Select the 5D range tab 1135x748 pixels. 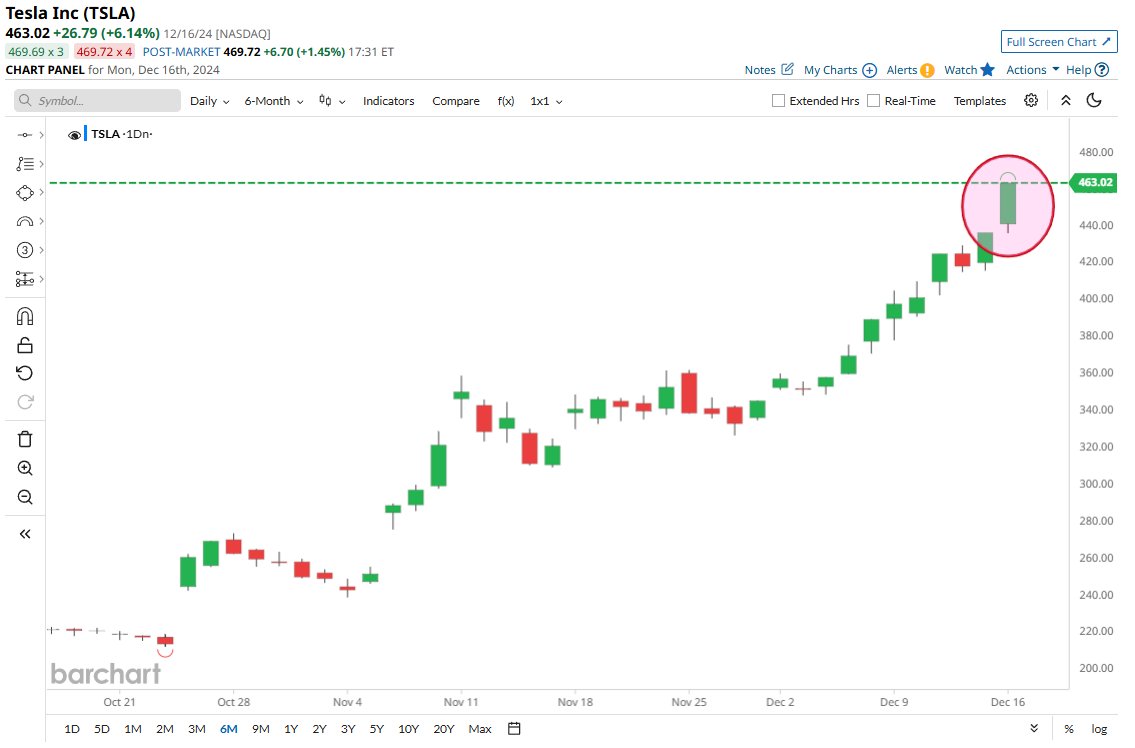102,729
